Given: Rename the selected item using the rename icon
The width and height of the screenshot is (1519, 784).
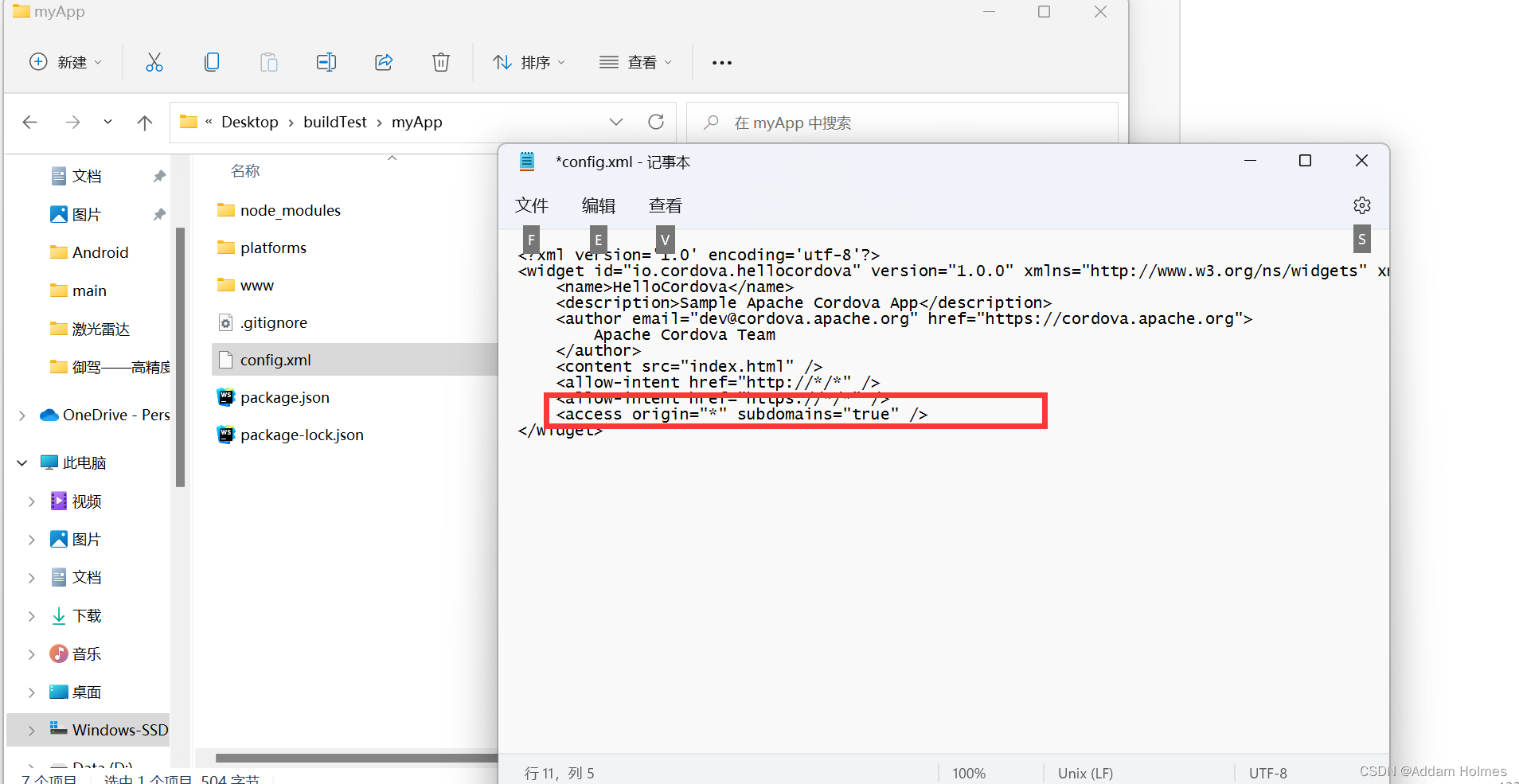Looking at the screenshot, I should [x=326, y=61].
